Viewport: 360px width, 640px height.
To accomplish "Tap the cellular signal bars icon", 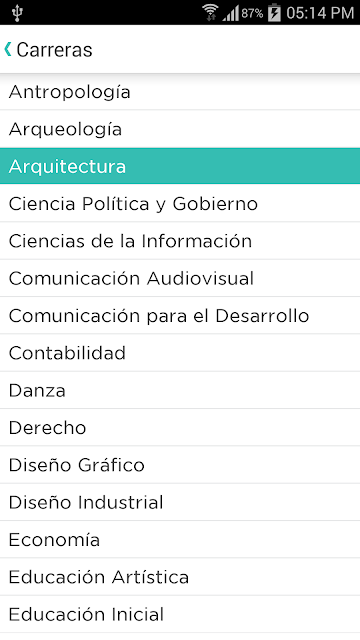I will [x=231, y=13].
